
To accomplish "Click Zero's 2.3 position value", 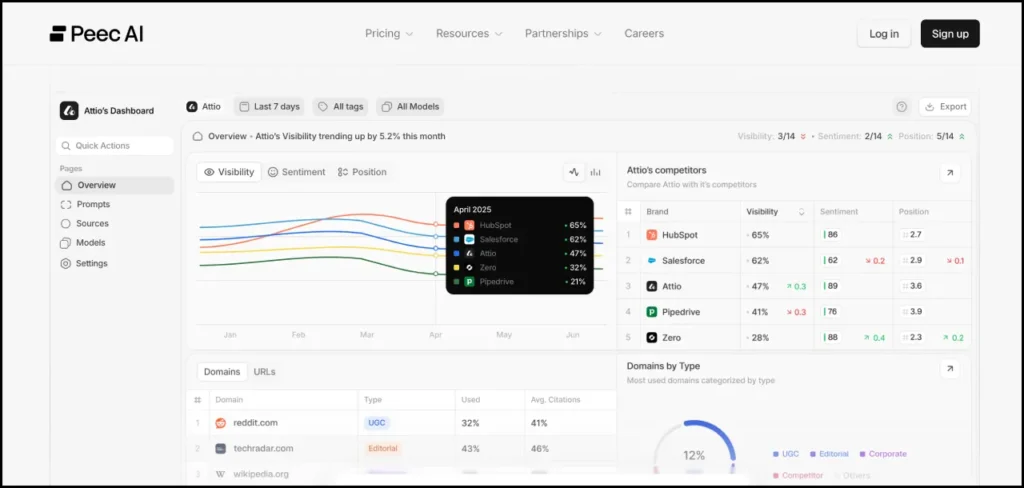I will click(914, 338).
